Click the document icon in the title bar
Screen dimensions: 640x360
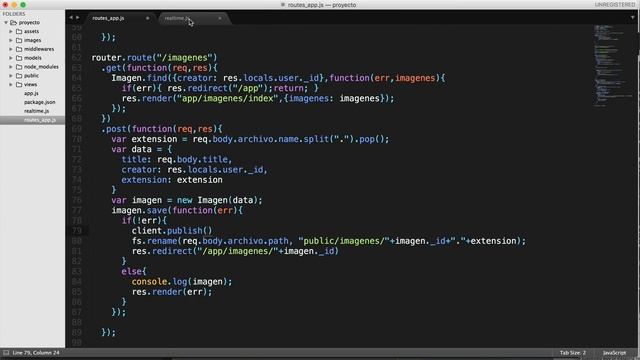[x=283, y=5]
